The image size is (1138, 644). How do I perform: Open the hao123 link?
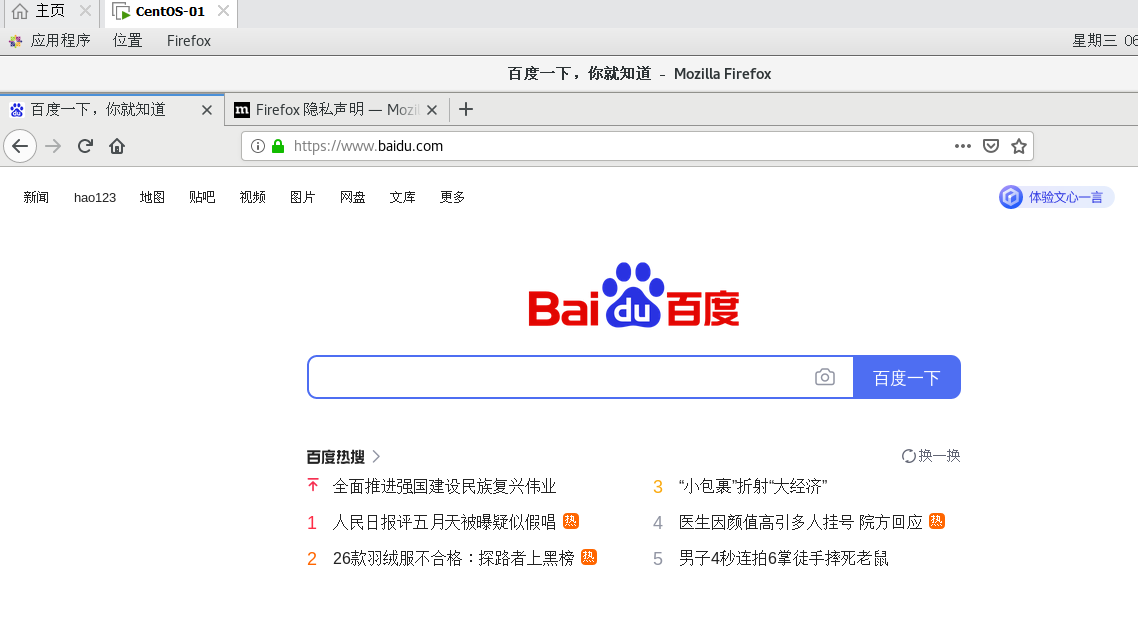tap(95, 197)
